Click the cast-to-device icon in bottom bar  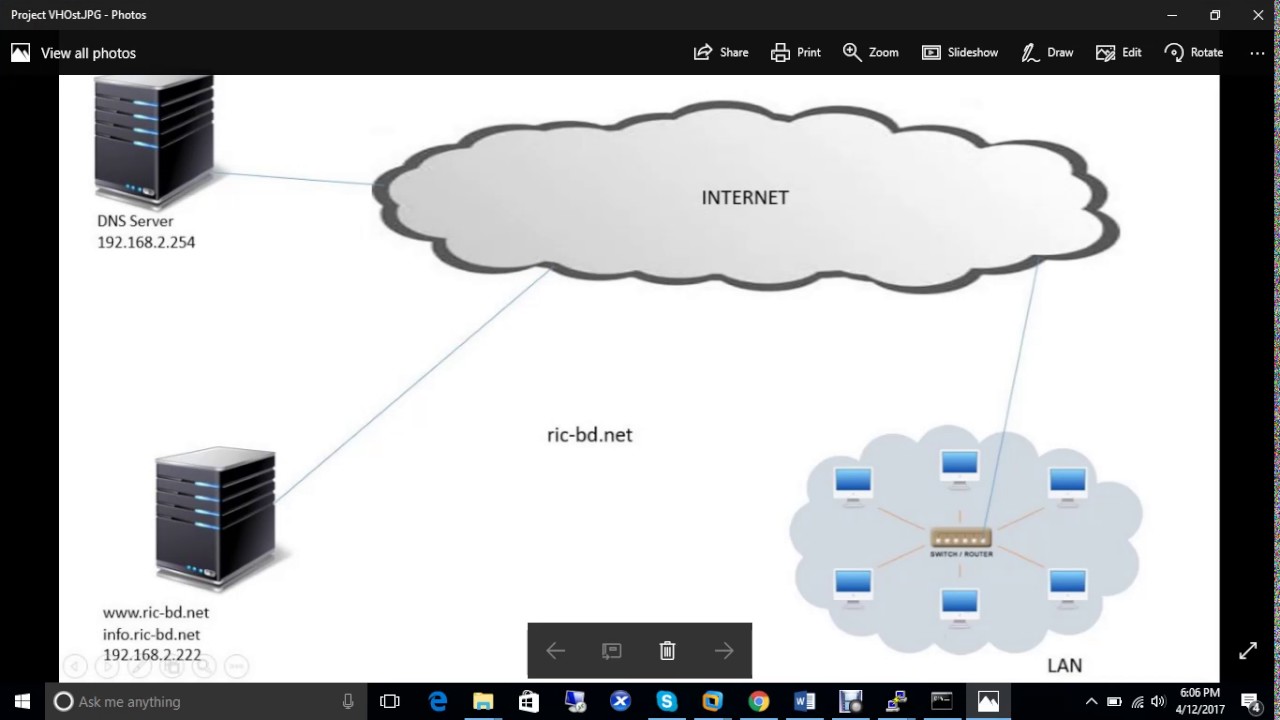pos(612,651)
